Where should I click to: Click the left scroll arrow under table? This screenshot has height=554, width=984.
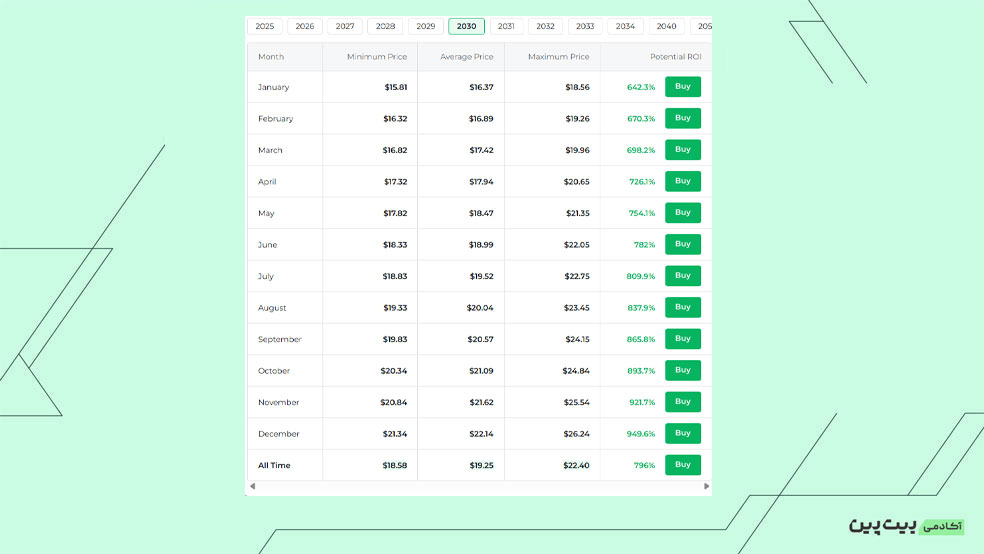point(253,486)
